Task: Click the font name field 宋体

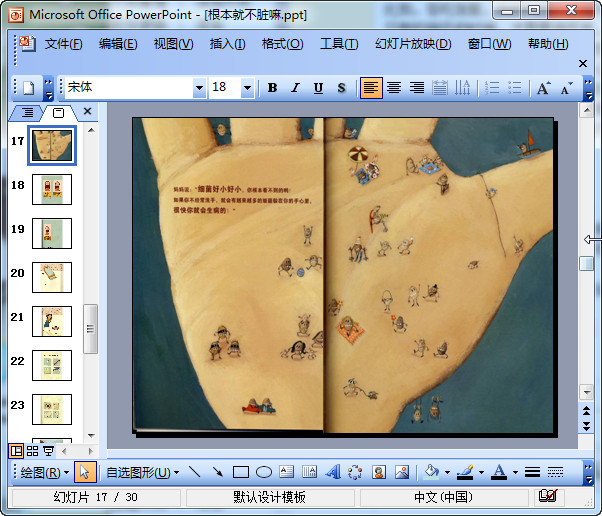Action: point(129,88)
